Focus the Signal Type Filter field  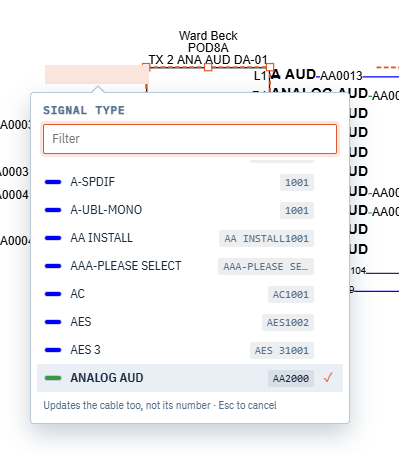point(190,139)
